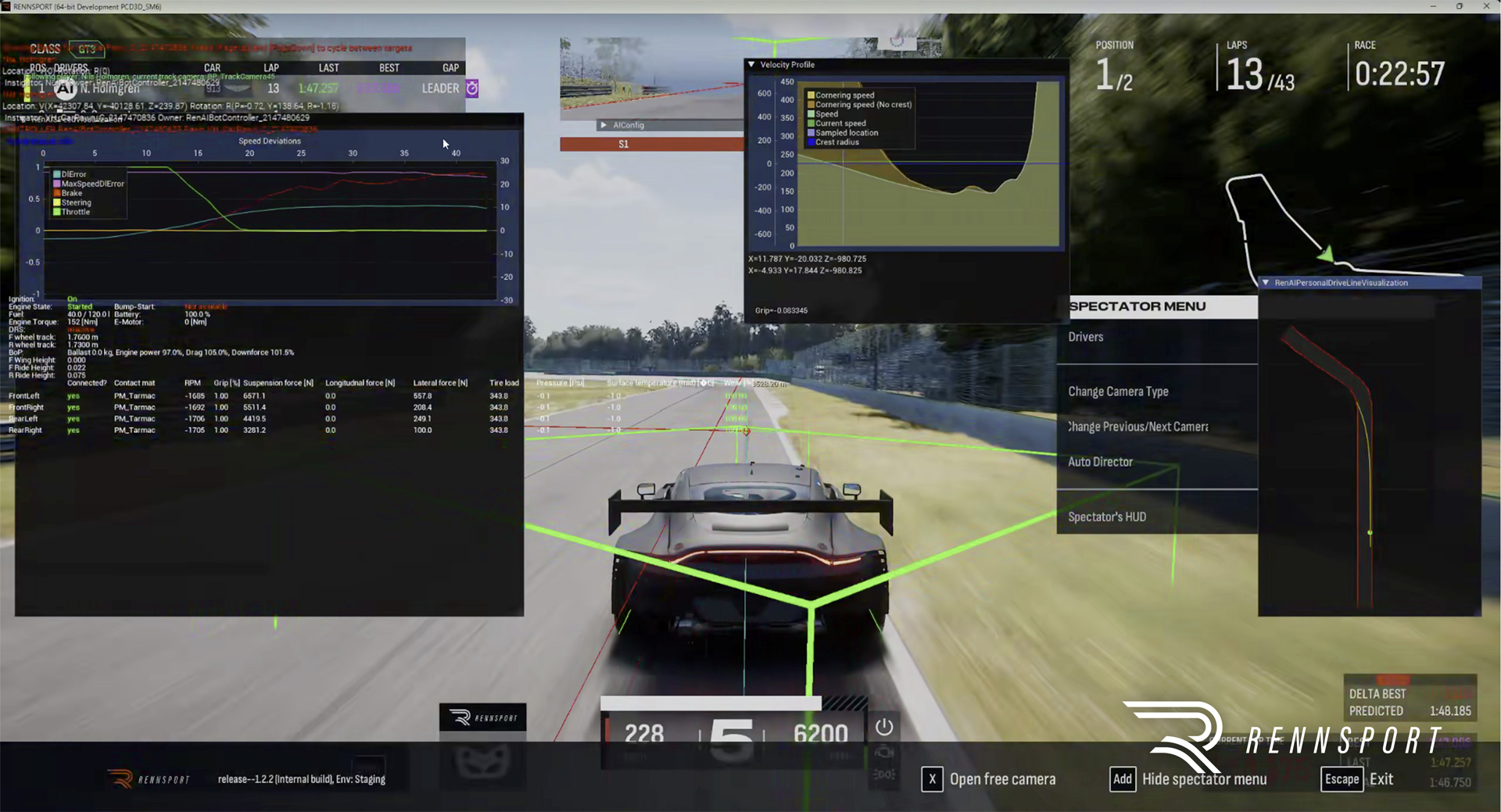Click the last lap time 1:47.257 in the standings row

click(318, 88)
